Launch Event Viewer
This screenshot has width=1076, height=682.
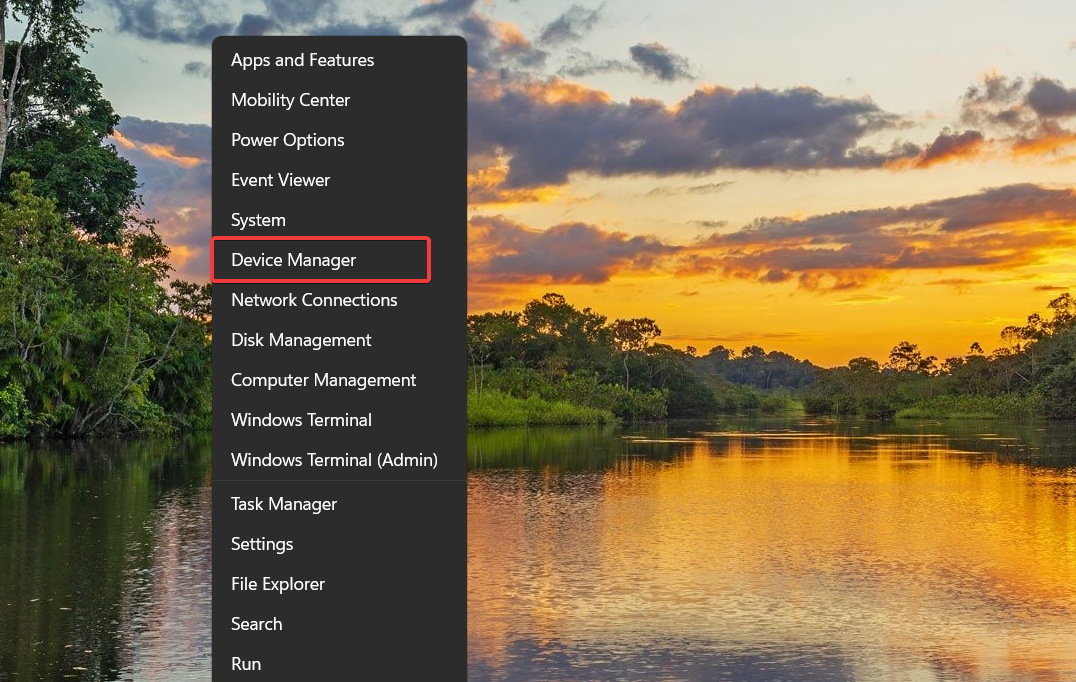click(280, 179)
